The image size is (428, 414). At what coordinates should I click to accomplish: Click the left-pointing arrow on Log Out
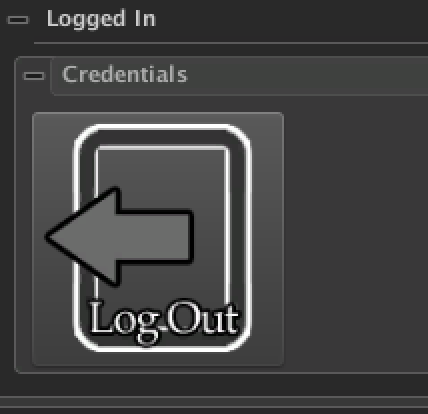click(119, 237)
